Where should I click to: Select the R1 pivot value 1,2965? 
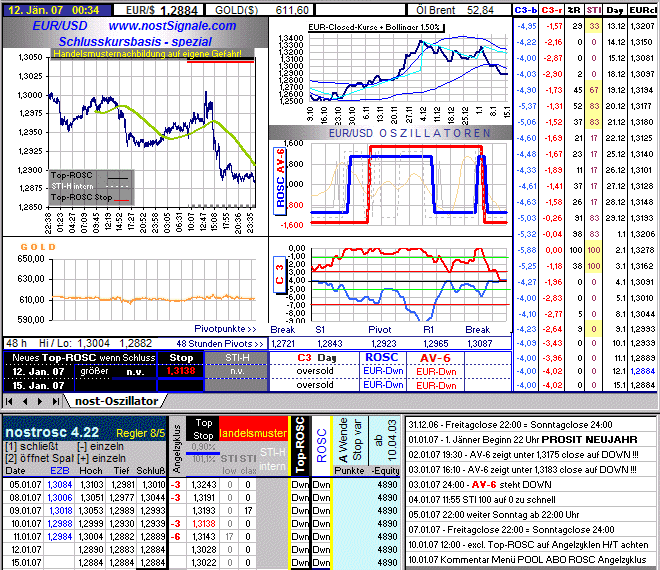(435, 344)
